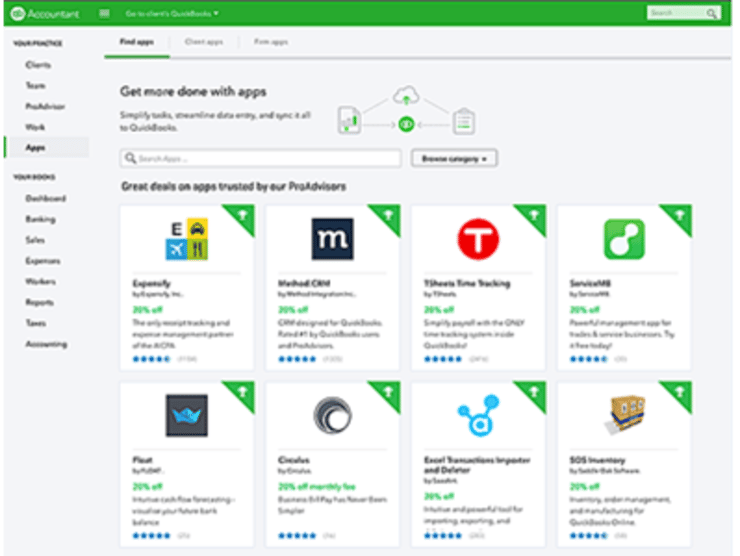Open the Circulus app title

coord(294,460)
